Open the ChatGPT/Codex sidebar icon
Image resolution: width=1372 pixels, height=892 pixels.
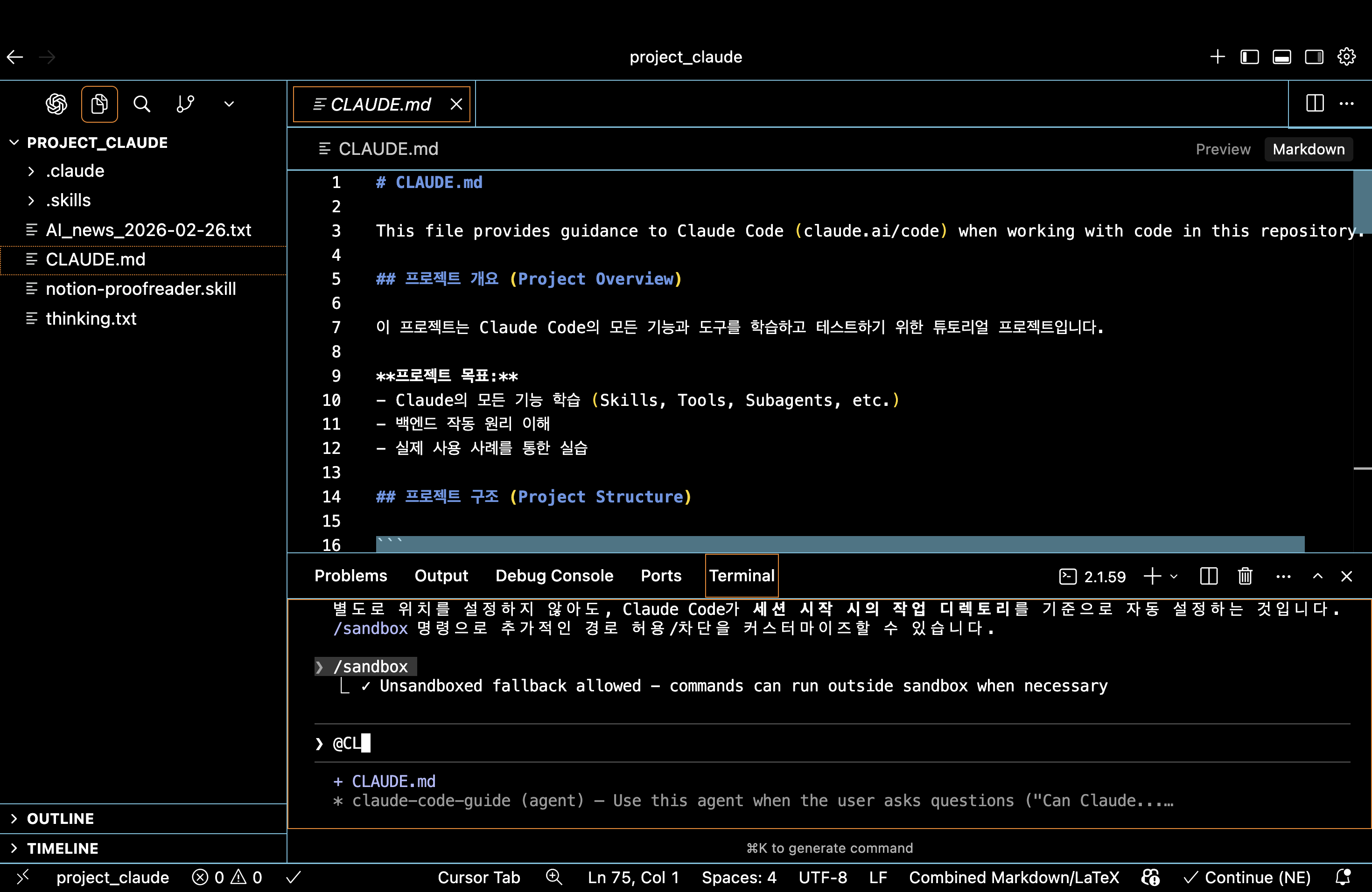click(x=56, y=104)
